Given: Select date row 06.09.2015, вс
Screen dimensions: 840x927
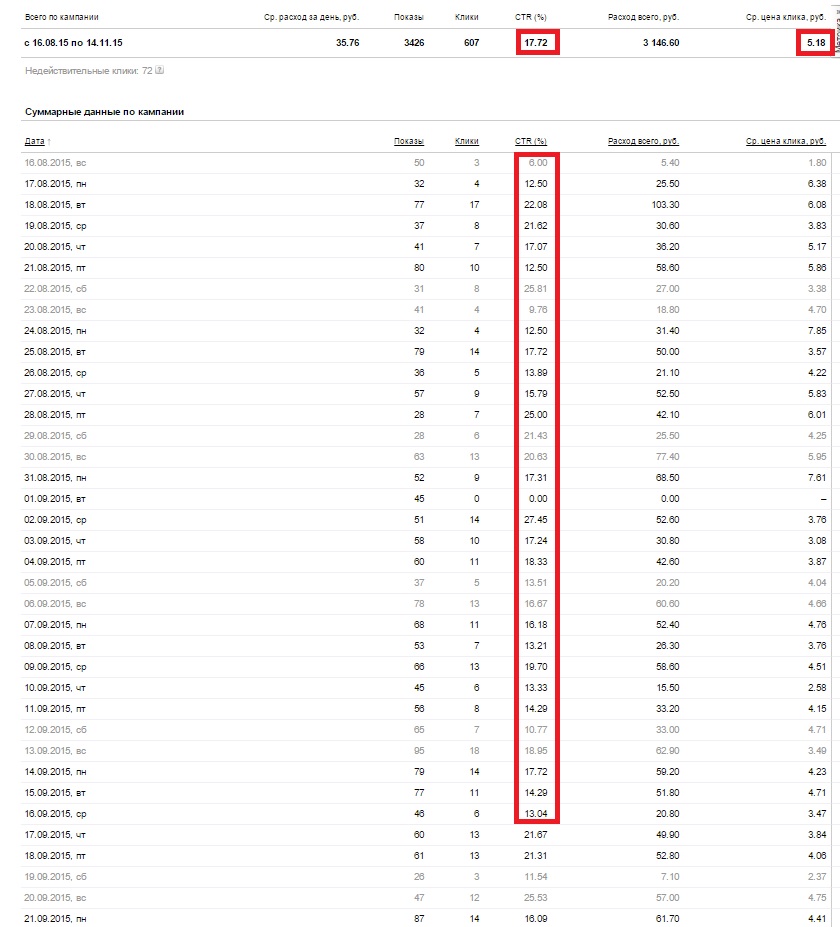Looking at the screenshot, I should [426, 604].
